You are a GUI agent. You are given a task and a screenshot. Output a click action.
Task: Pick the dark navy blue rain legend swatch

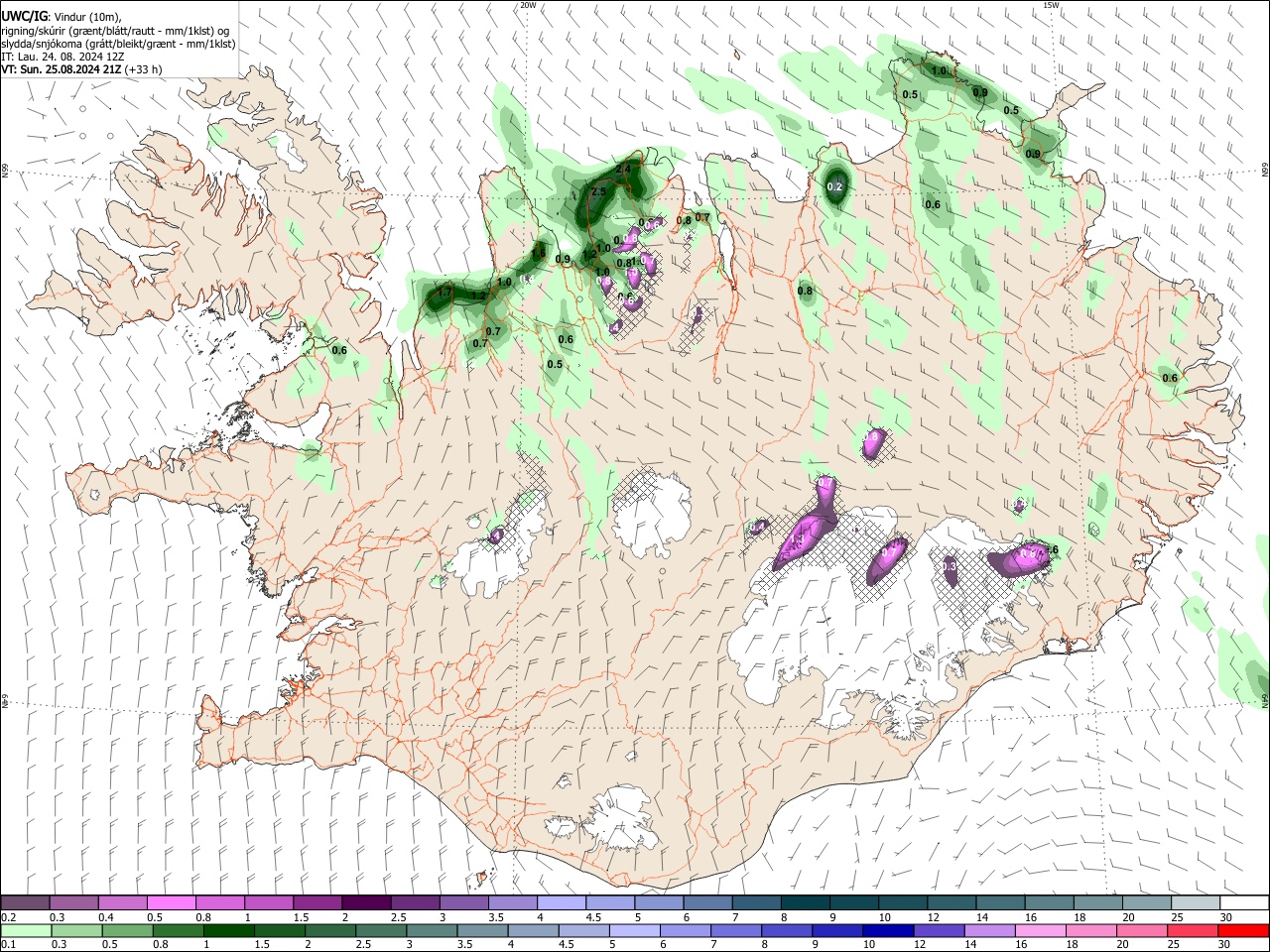tap(886, 930)
